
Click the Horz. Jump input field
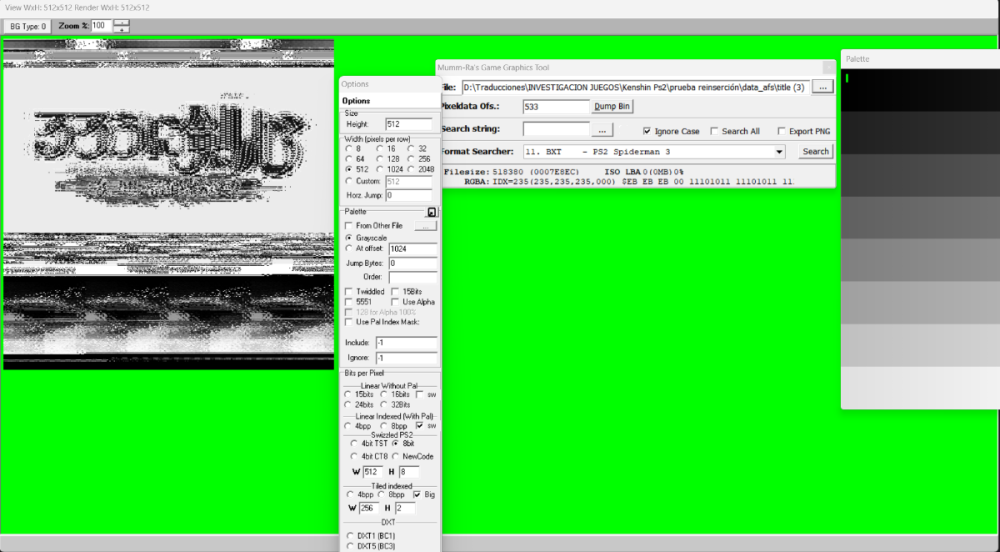click(409, 195)
